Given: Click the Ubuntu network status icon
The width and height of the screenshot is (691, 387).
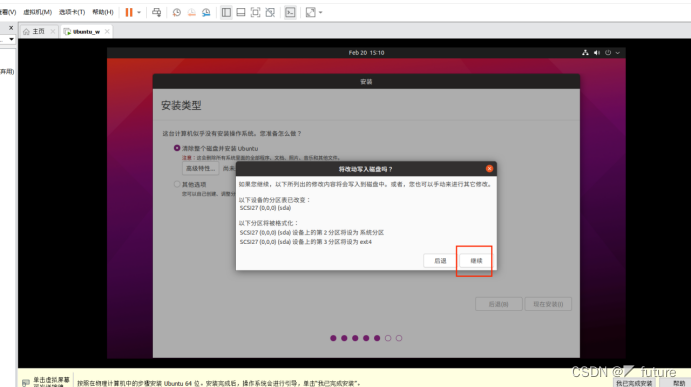Looking at the screenshot, I should pos(585,52).
